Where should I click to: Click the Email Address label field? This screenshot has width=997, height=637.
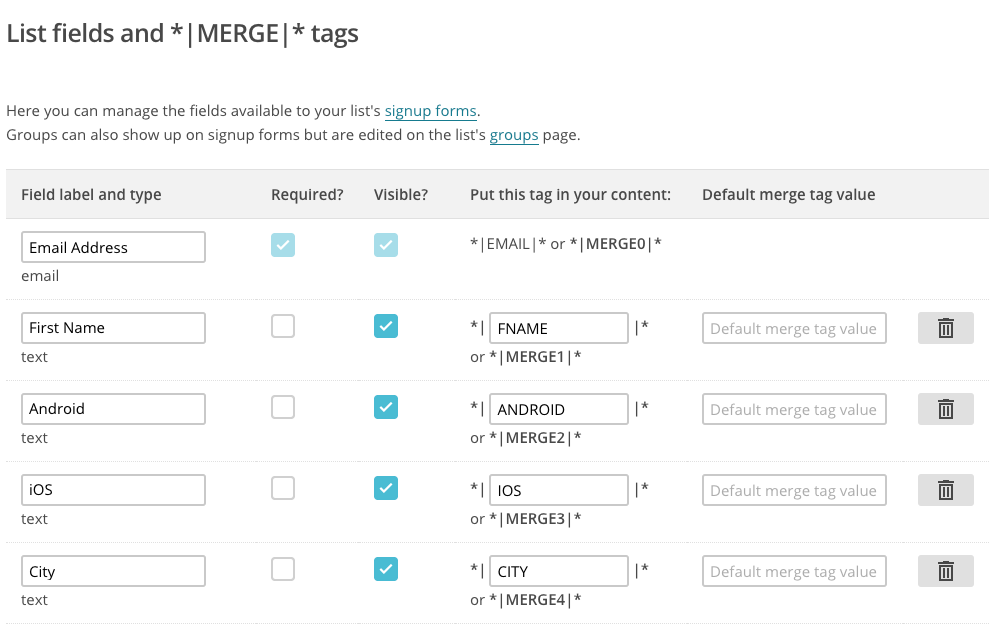(x=113, y=247)
